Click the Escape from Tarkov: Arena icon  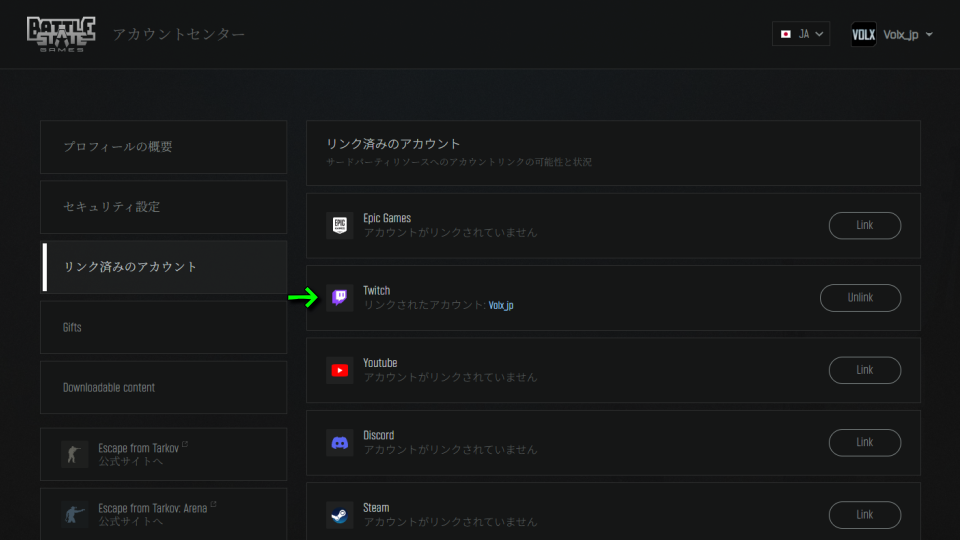pos(74,514)
